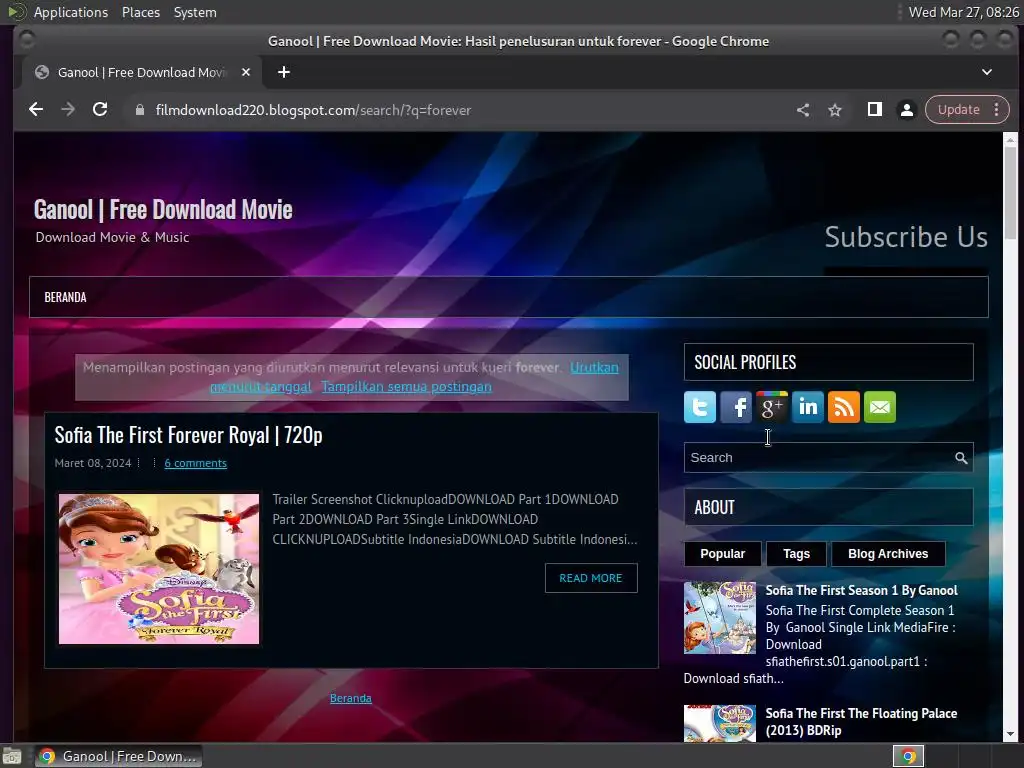The height and width of the screenshot is (768, 1024).
Task: Click the Season 1 sidebar thumbnail
Action: 720,618
